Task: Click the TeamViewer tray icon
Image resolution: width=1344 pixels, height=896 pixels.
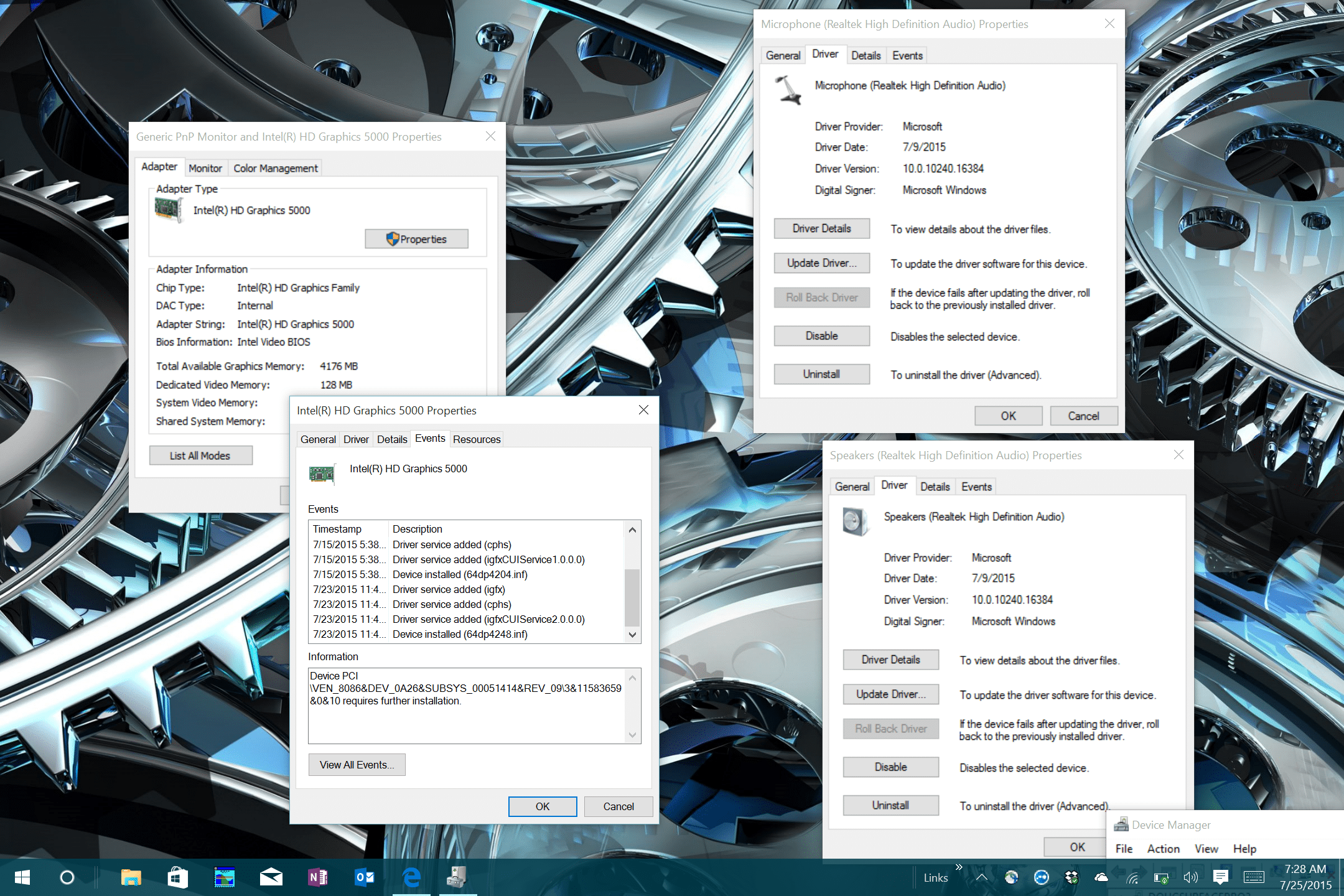Action: point(1041,877)
